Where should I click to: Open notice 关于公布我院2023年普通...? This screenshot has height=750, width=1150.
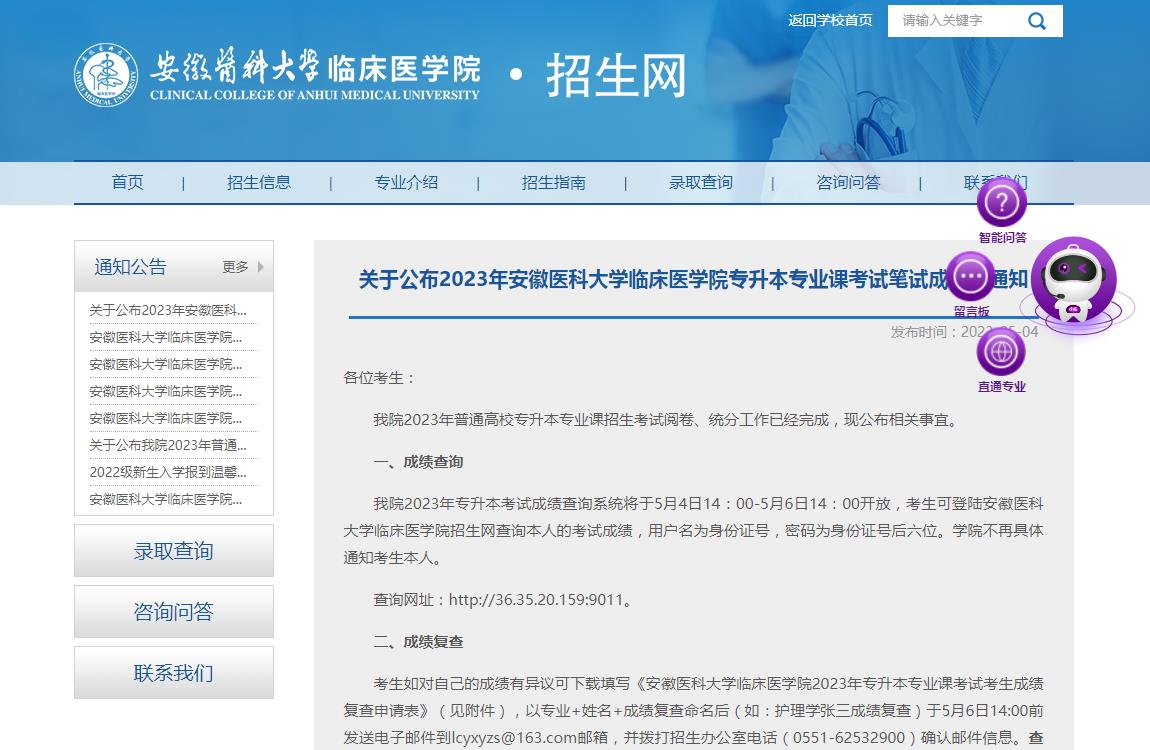pos(168,445)
